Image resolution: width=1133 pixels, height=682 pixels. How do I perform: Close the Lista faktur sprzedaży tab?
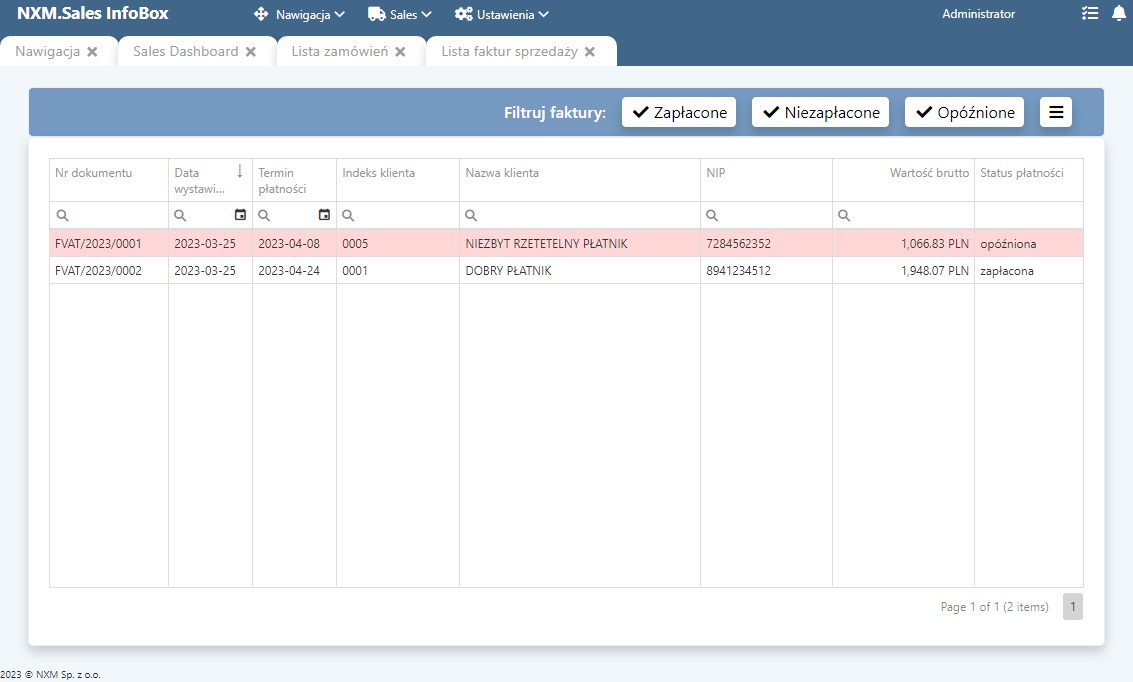click(x=590, y=52)
